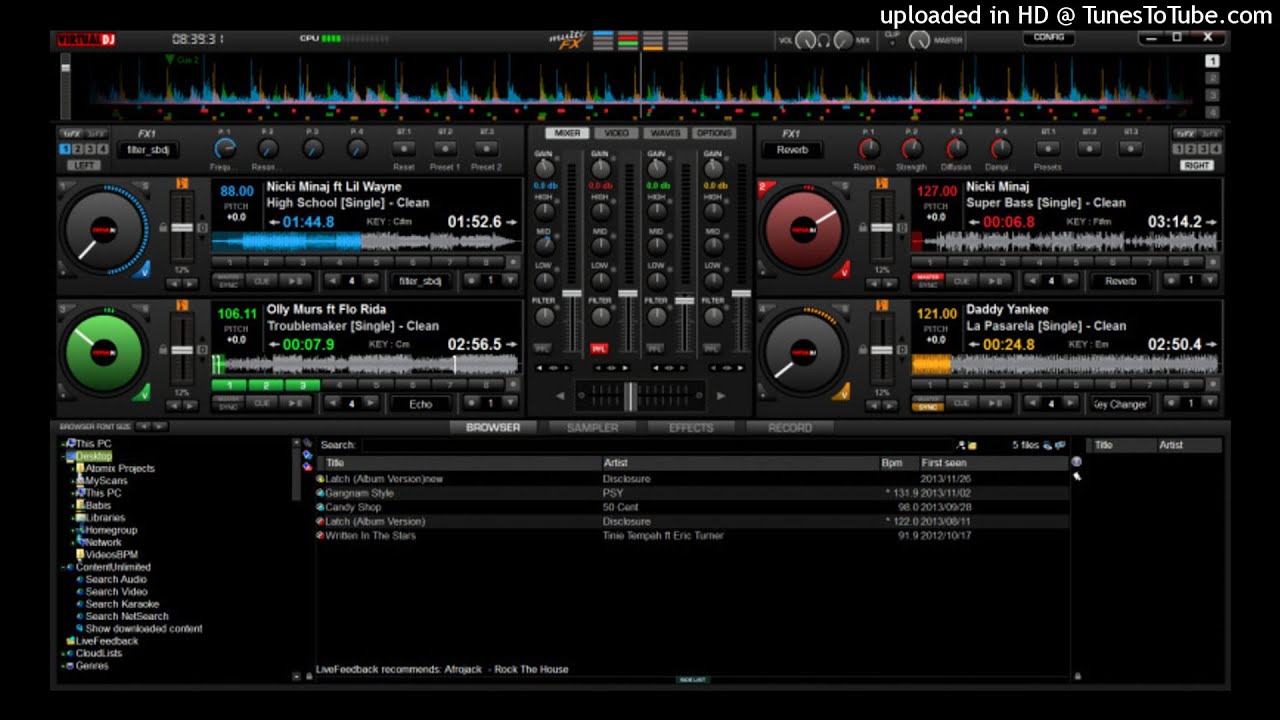Open the EFFECTS tab

691,428
